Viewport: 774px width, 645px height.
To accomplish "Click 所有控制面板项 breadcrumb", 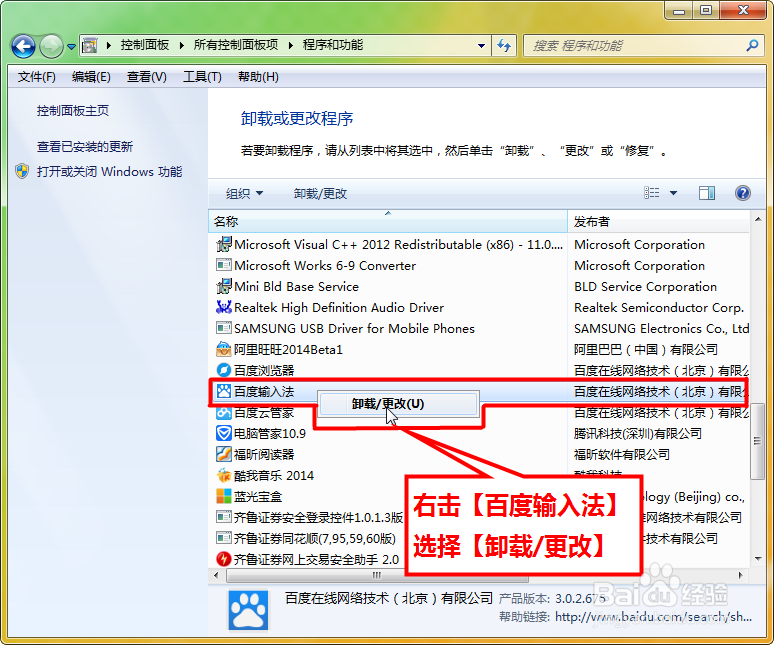I will 236,45.
